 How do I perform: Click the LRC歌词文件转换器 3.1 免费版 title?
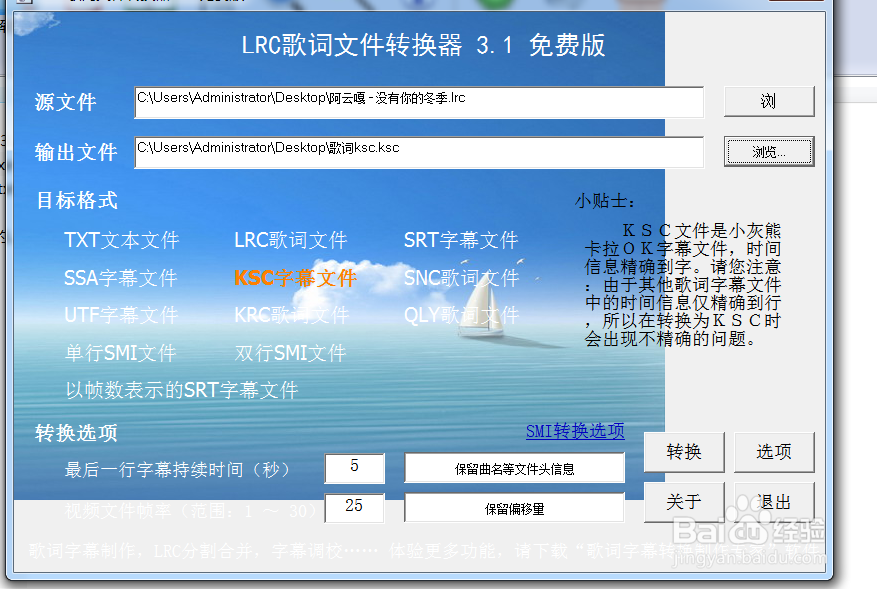[x=423, y=45]
